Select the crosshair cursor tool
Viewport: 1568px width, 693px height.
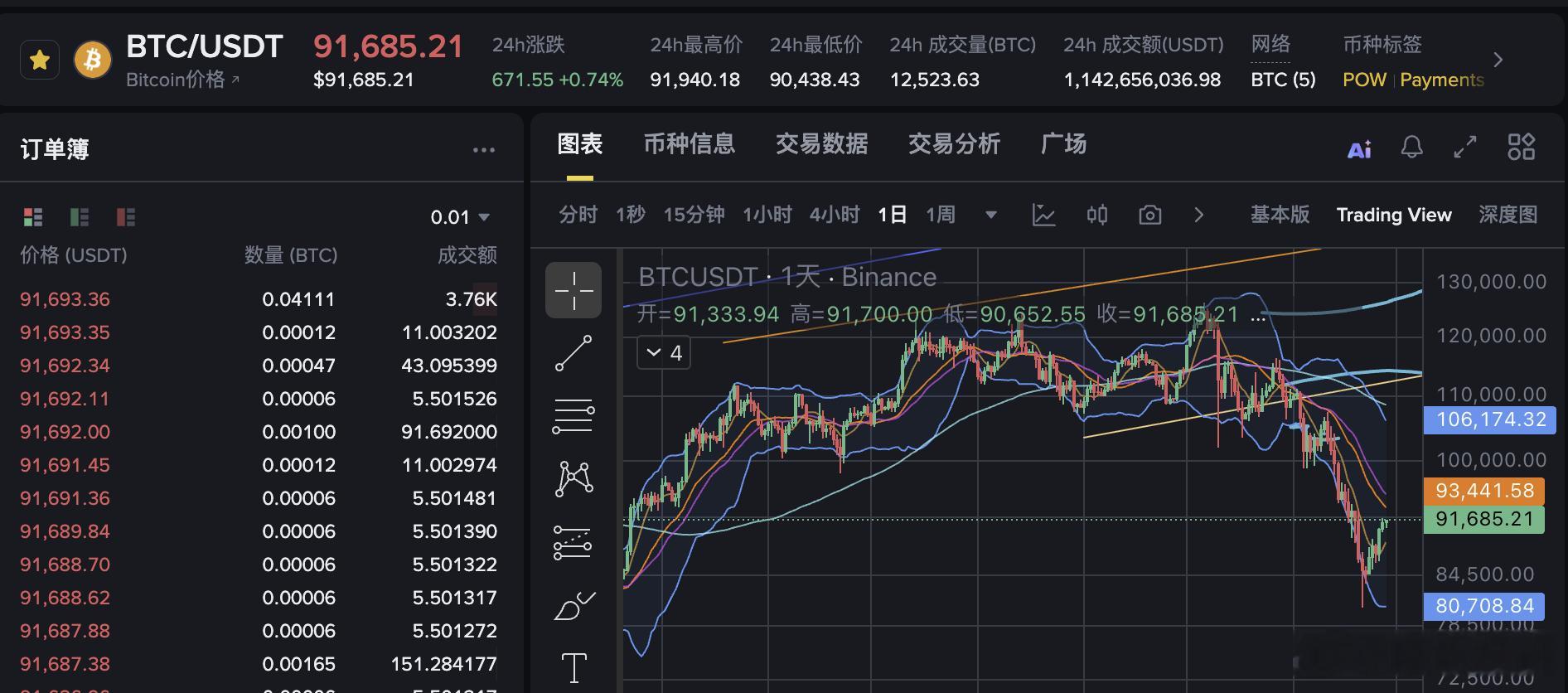click(573, 290)
